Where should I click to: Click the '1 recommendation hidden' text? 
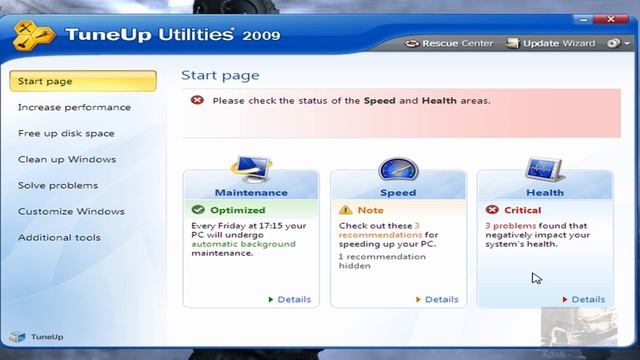(x=382, y=261)
